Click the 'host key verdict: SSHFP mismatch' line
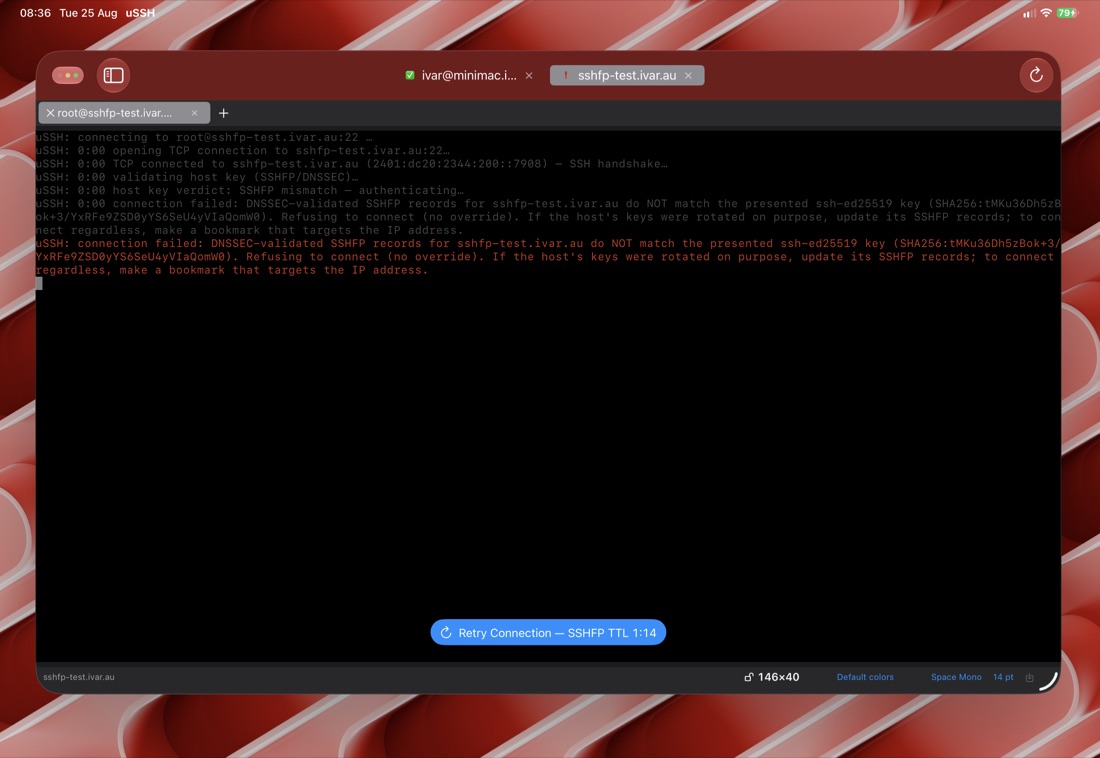This screenshot has width=1100, height=758. click(250, 190)
